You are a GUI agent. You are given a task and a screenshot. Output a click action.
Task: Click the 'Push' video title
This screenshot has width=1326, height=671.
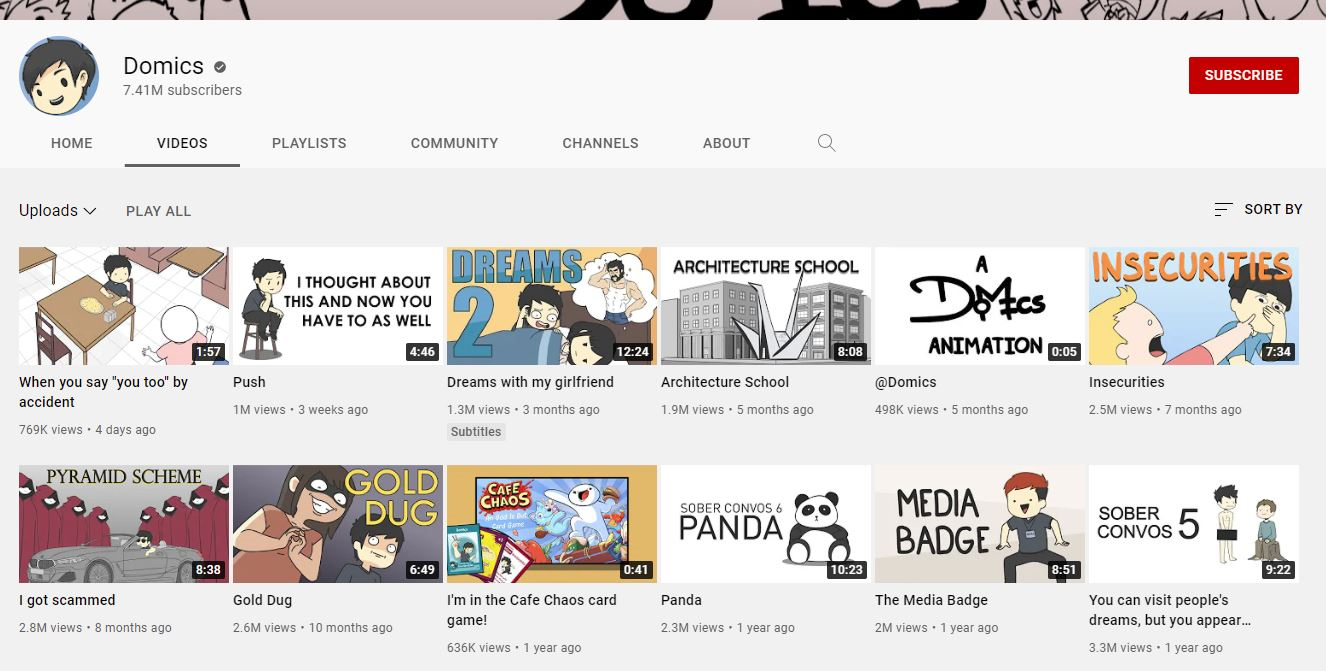coord(249,382)
